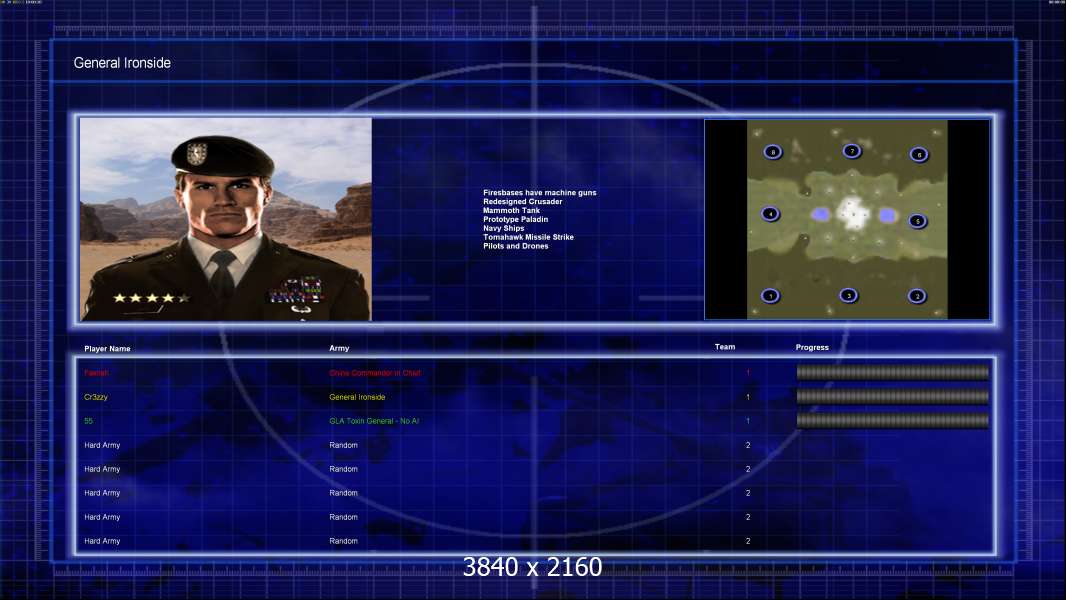Screen dimensions: 1066x600
Task: Click the "3840 x 2160" resolution label
Action: point(532,567)
